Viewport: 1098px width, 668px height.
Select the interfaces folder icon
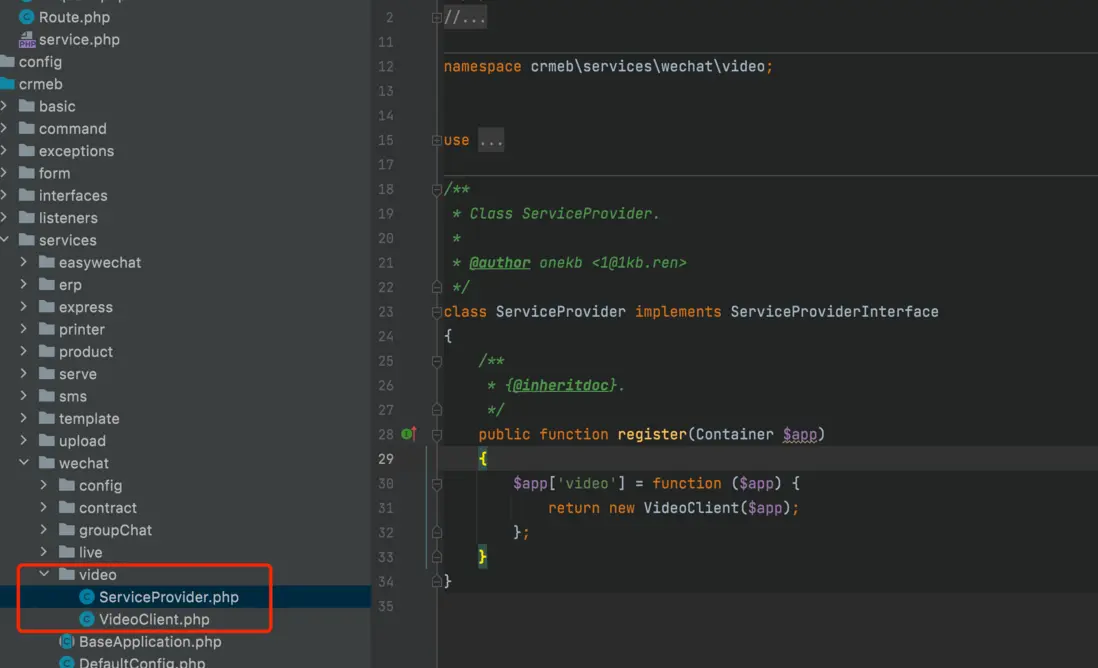[x=27, y=195]
